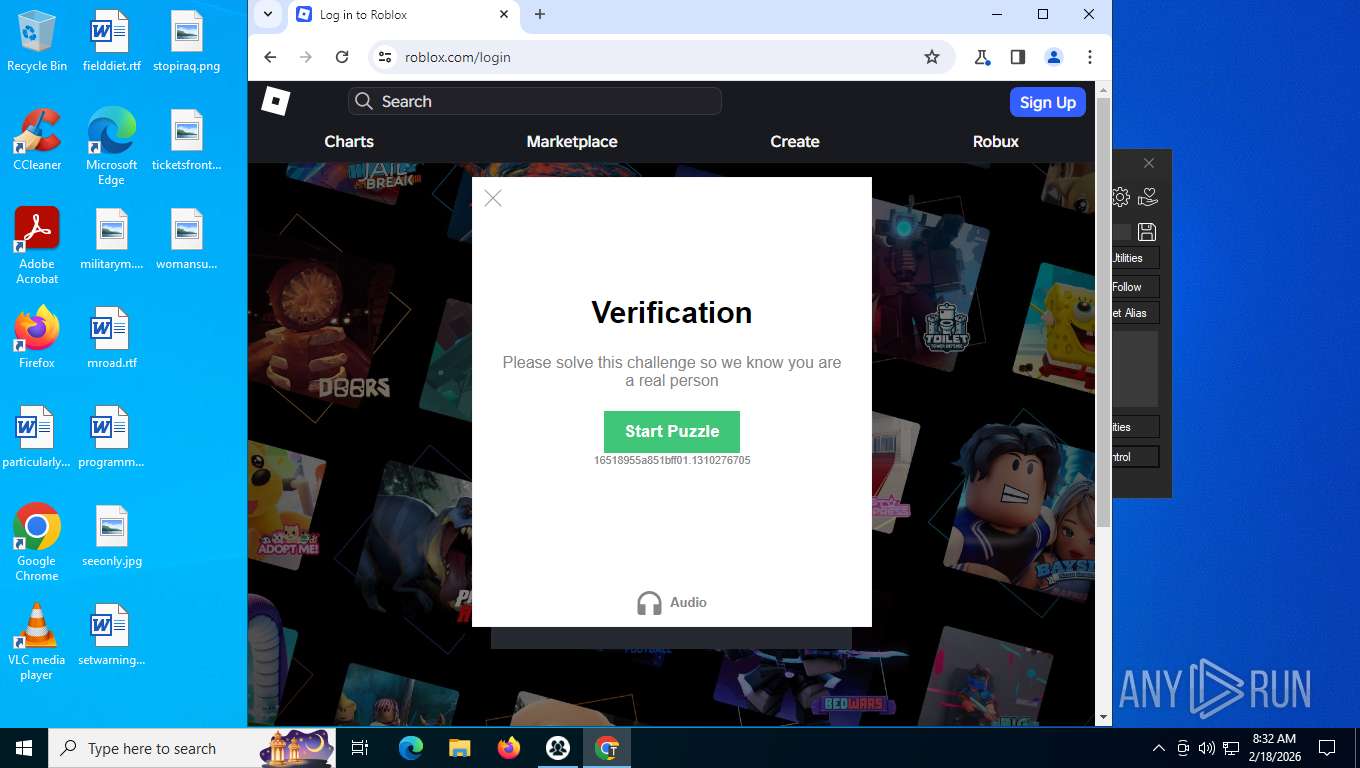Viewport: 1360px width, 768px height.
Task: Click the volume icon in system tray
Action: (x=1206, y=748)
